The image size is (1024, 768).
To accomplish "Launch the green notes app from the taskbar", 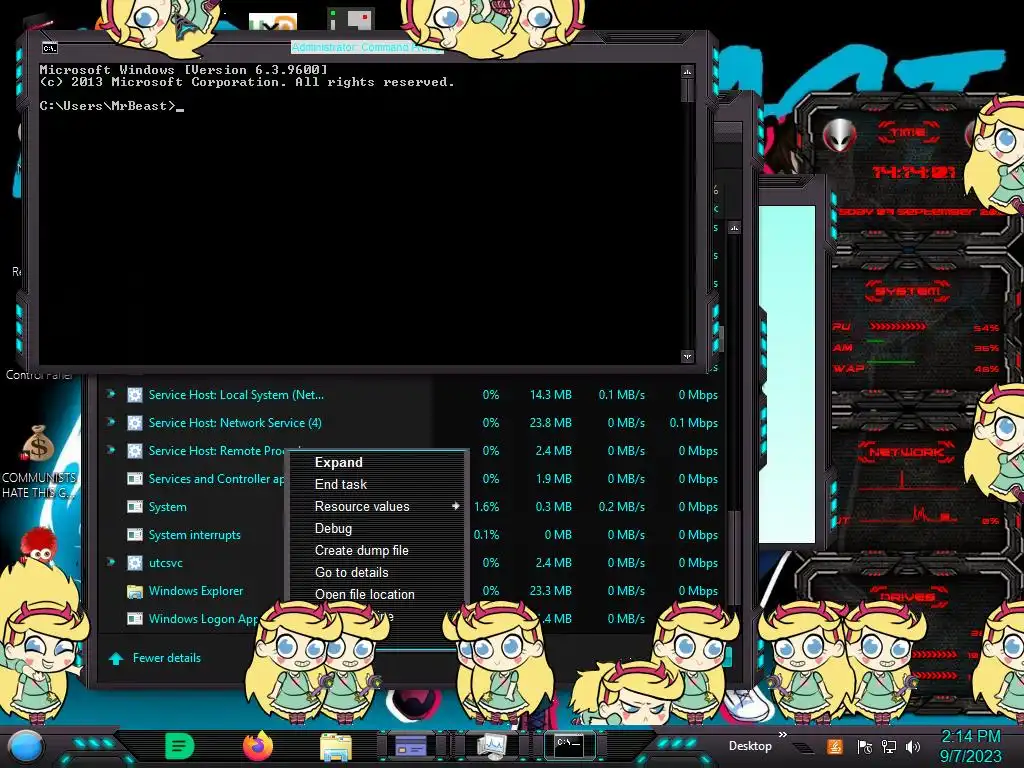I will [x=180, y=746].
